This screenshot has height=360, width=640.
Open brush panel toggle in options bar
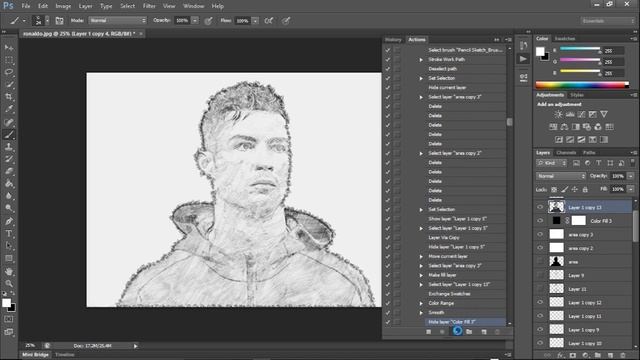pyautogui.click(x=59, y=20)
